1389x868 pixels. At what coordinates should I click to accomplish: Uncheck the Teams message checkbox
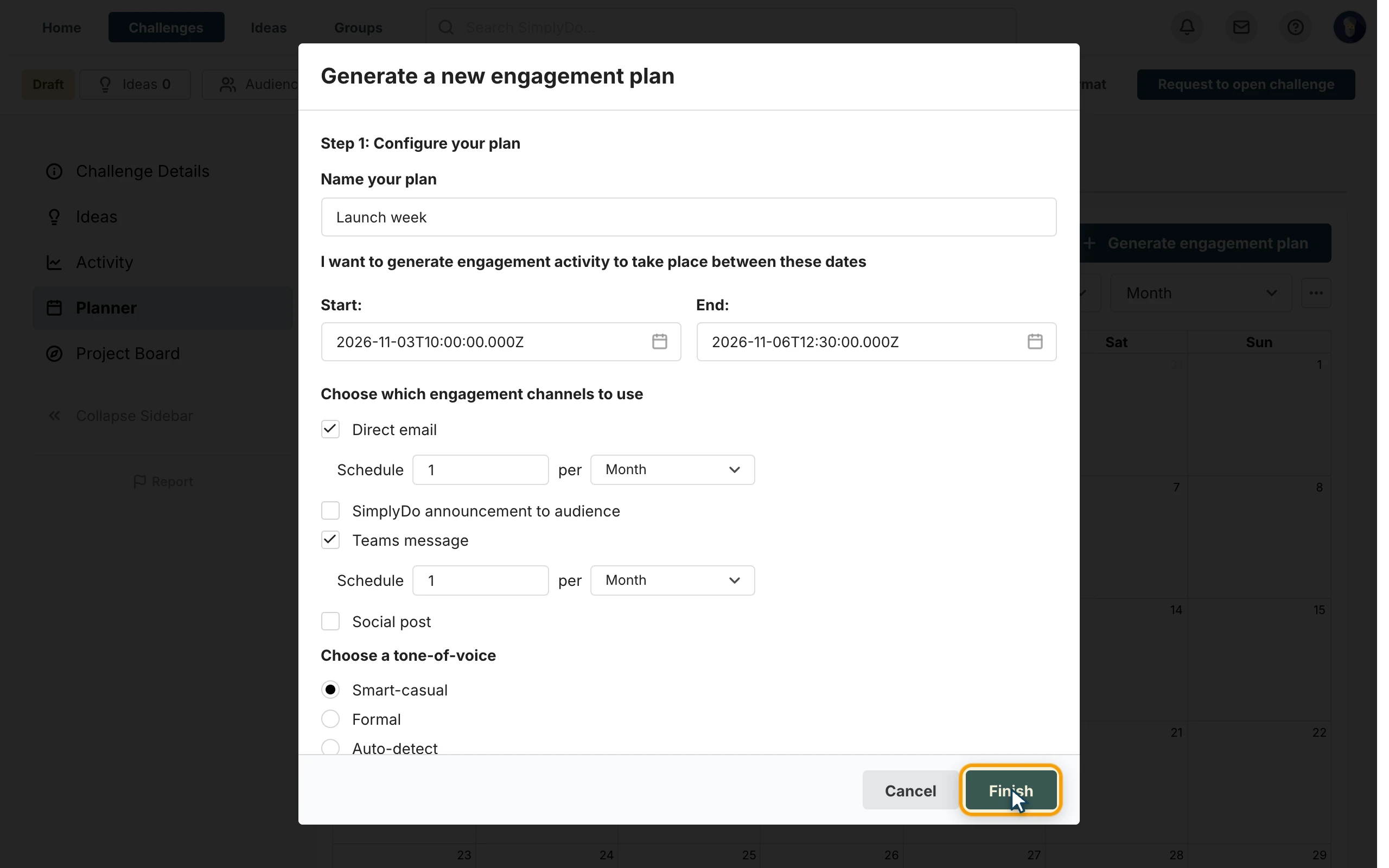pyautogui.click(x=330, y=540)
